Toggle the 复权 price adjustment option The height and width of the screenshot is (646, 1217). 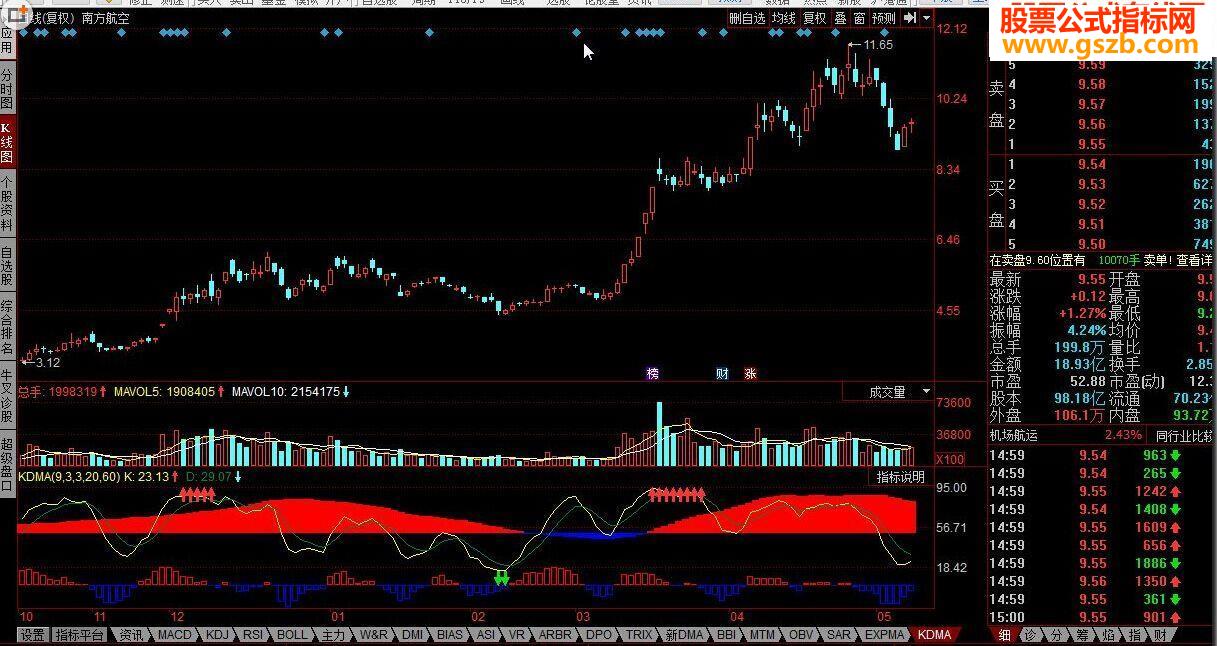815,18
